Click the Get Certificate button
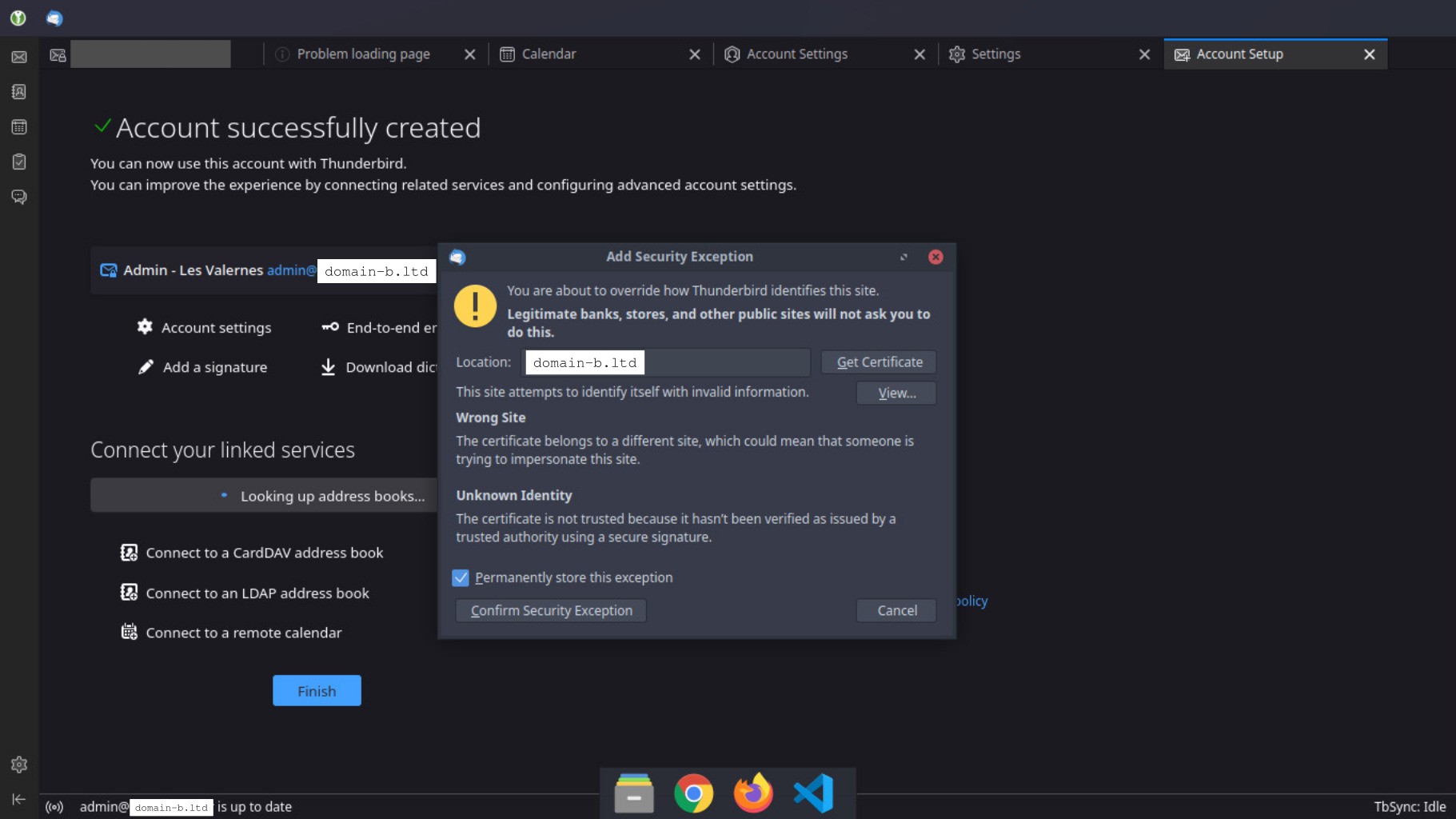Viewport: 1456px width, 819px height. point(878,362)
